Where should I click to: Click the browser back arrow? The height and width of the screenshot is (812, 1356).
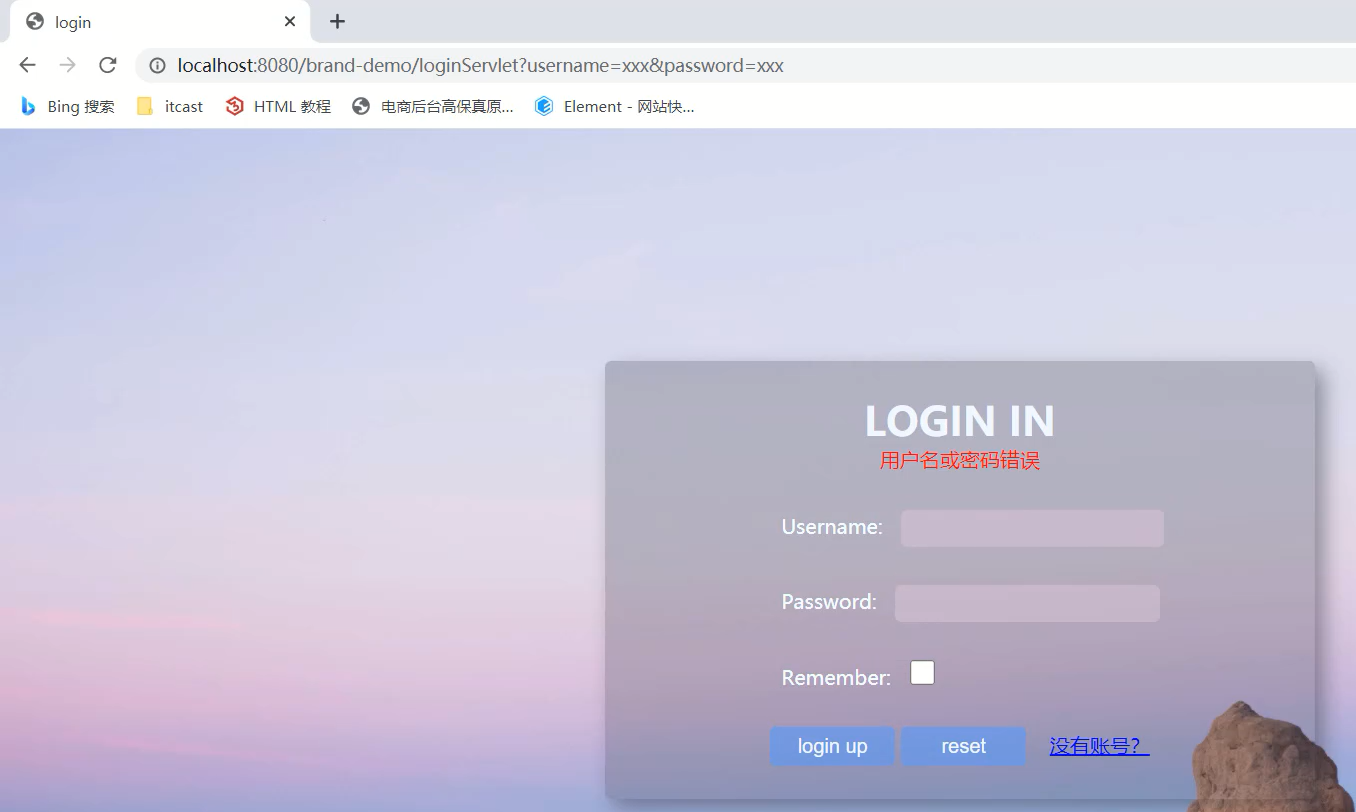(27, 65)
